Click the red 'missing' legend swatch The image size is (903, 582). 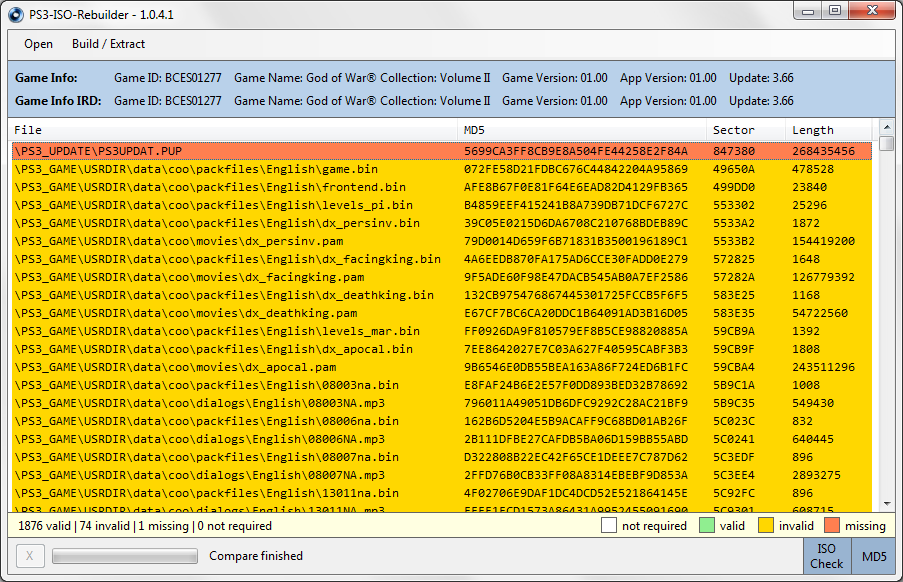[x=831, y=525]
